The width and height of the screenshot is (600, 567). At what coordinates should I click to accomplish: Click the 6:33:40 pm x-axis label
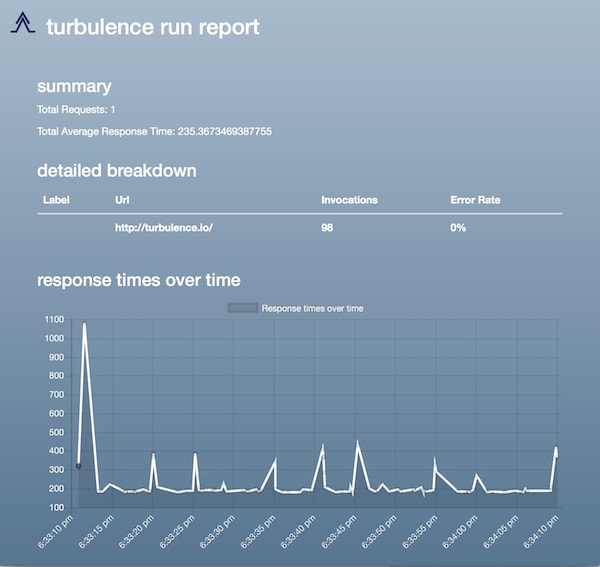click(x=298, y=532)
